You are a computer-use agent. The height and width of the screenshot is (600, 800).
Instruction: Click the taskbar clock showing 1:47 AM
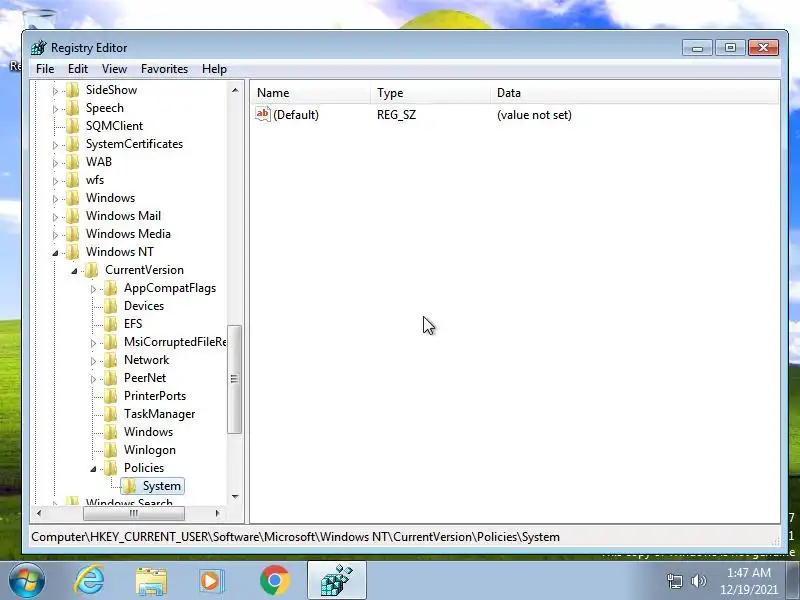tap(748, 581)
